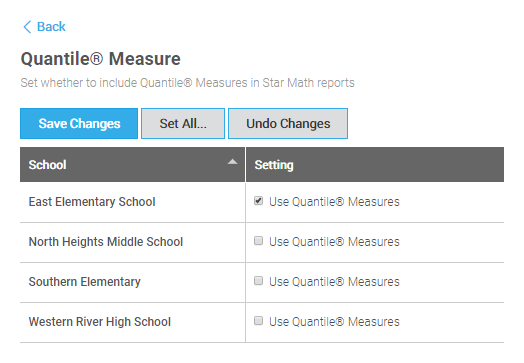524x363 pixels.
Task: Click East Elementary's Use Quantile Measures label
Action: 334,202
